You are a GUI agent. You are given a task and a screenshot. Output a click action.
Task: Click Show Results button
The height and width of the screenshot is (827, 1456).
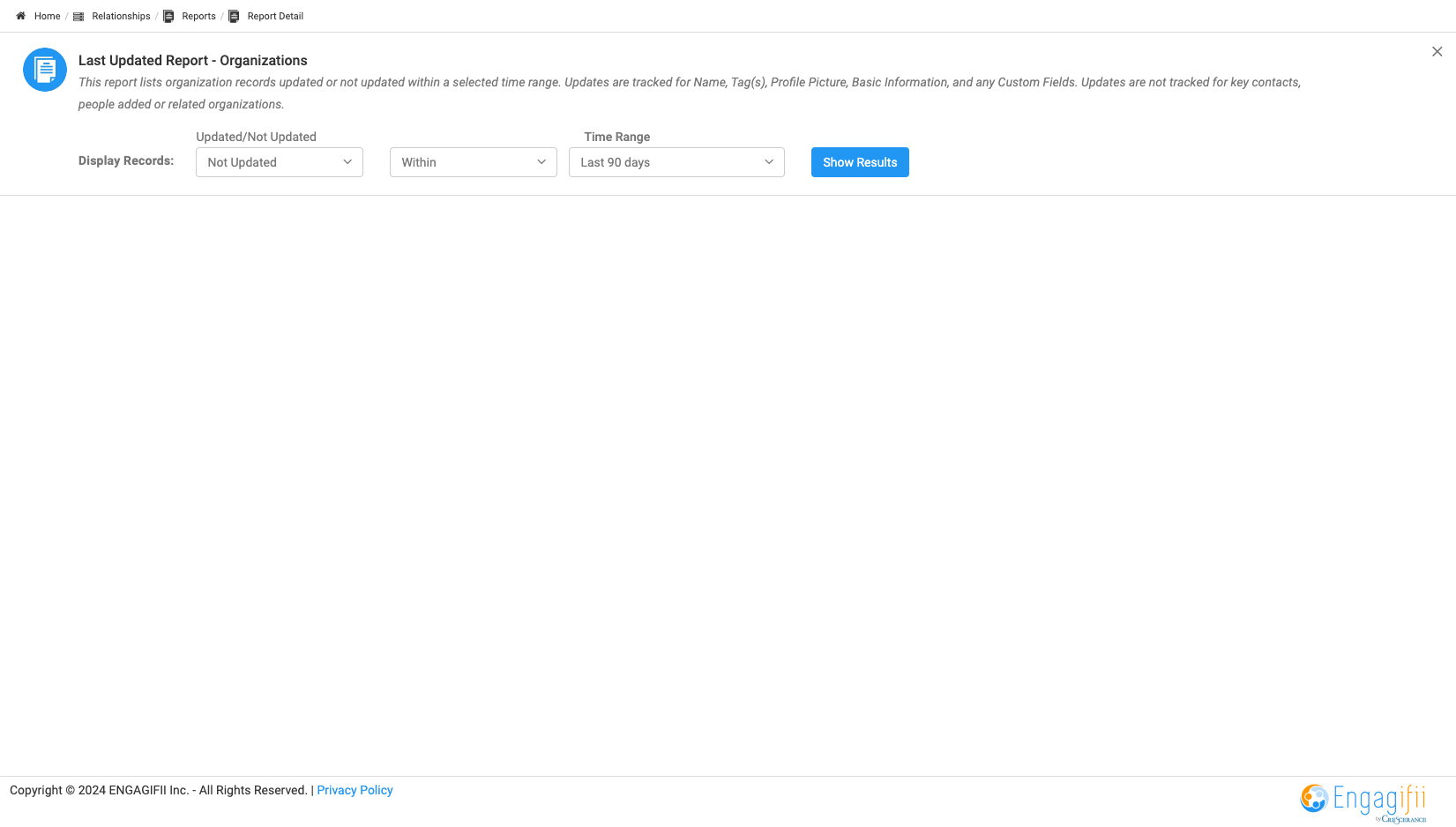[x=860, y=162]
